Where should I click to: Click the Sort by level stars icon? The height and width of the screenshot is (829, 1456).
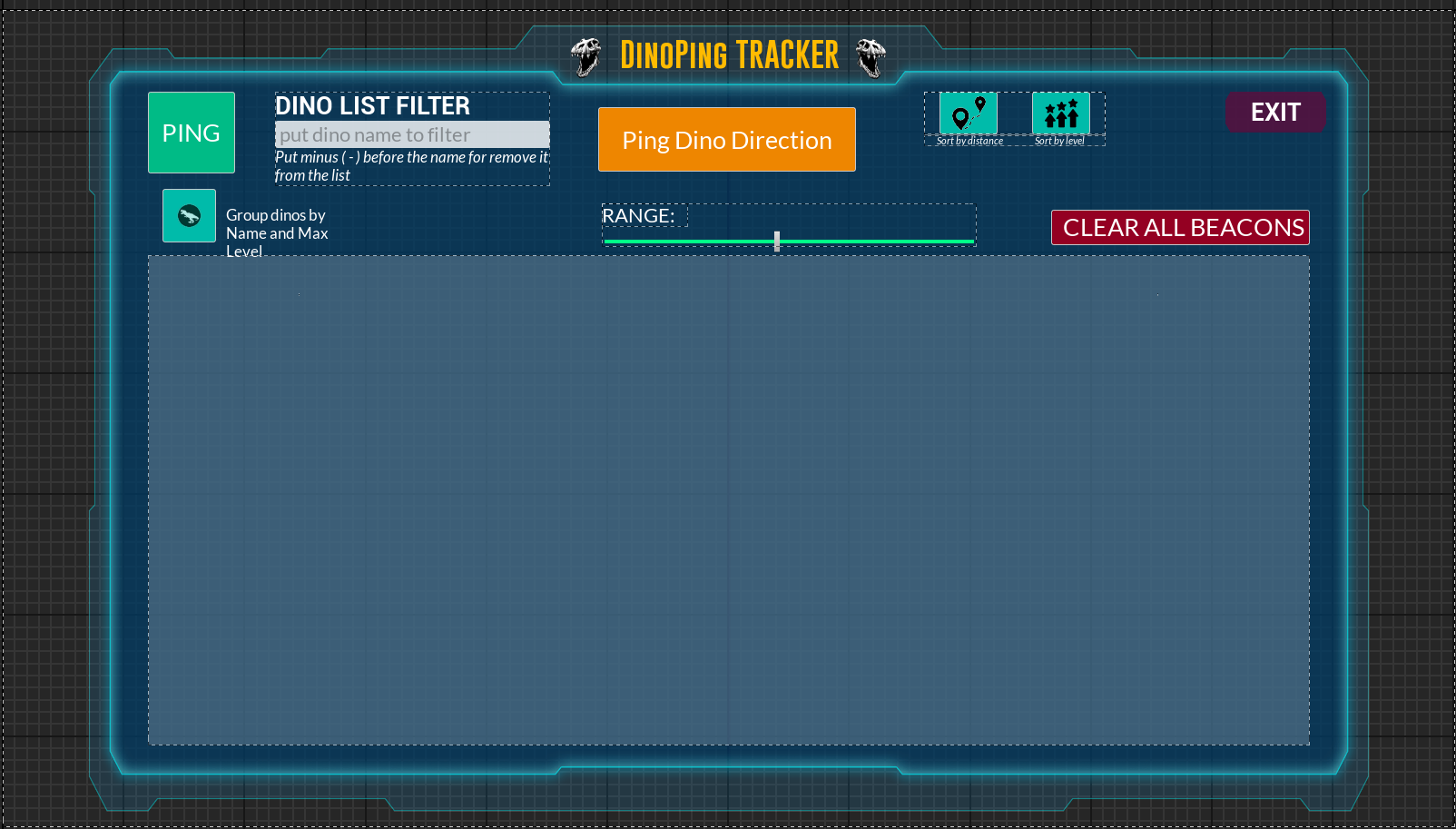(x=1060, y=113)
